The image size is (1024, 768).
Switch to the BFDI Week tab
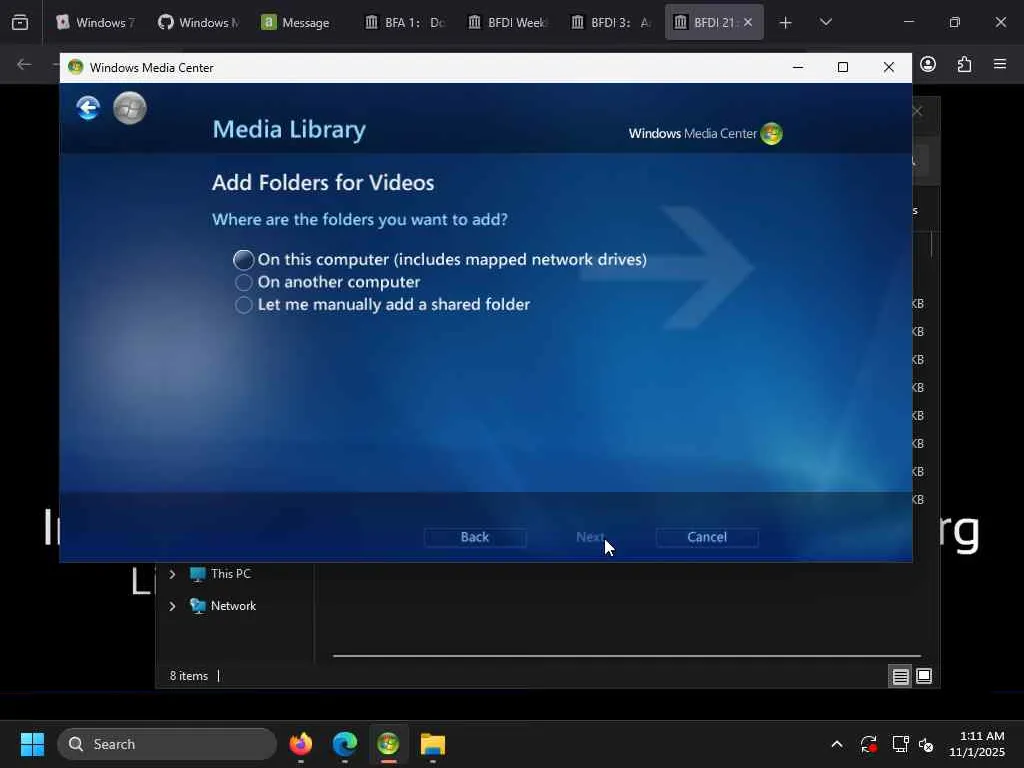[508, 22]
